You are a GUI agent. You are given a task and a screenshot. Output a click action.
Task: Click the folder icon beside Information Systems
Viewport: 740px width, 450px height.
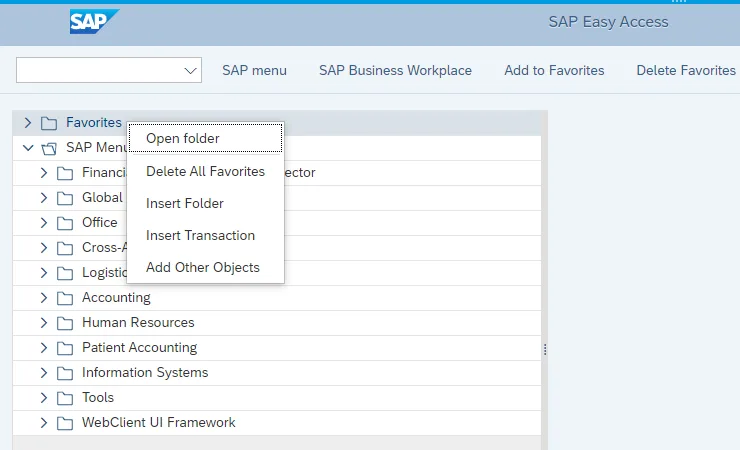click(x=65, y=373)
